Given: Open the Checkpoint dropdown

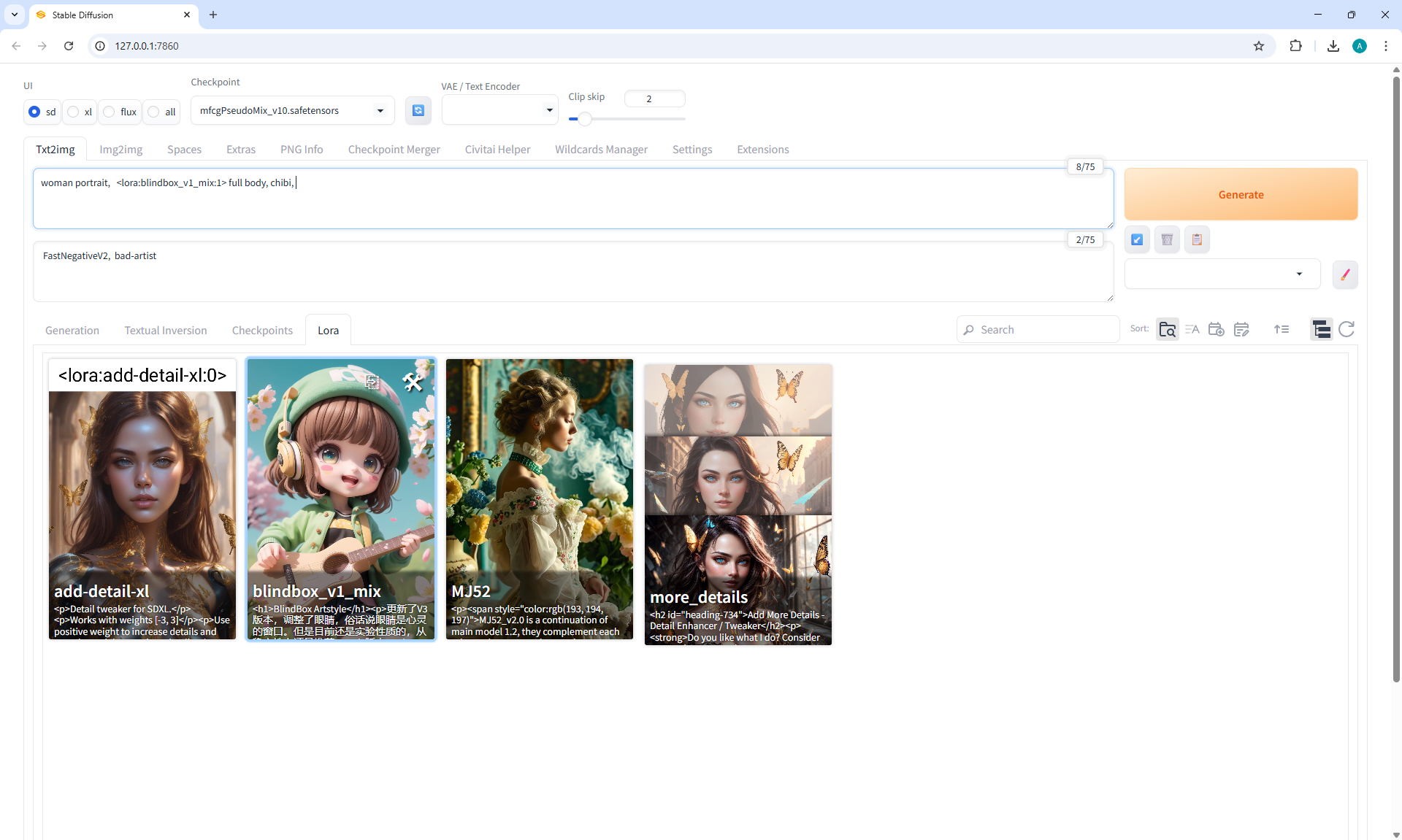Looking at the screenshot, I should pos(292,110).
